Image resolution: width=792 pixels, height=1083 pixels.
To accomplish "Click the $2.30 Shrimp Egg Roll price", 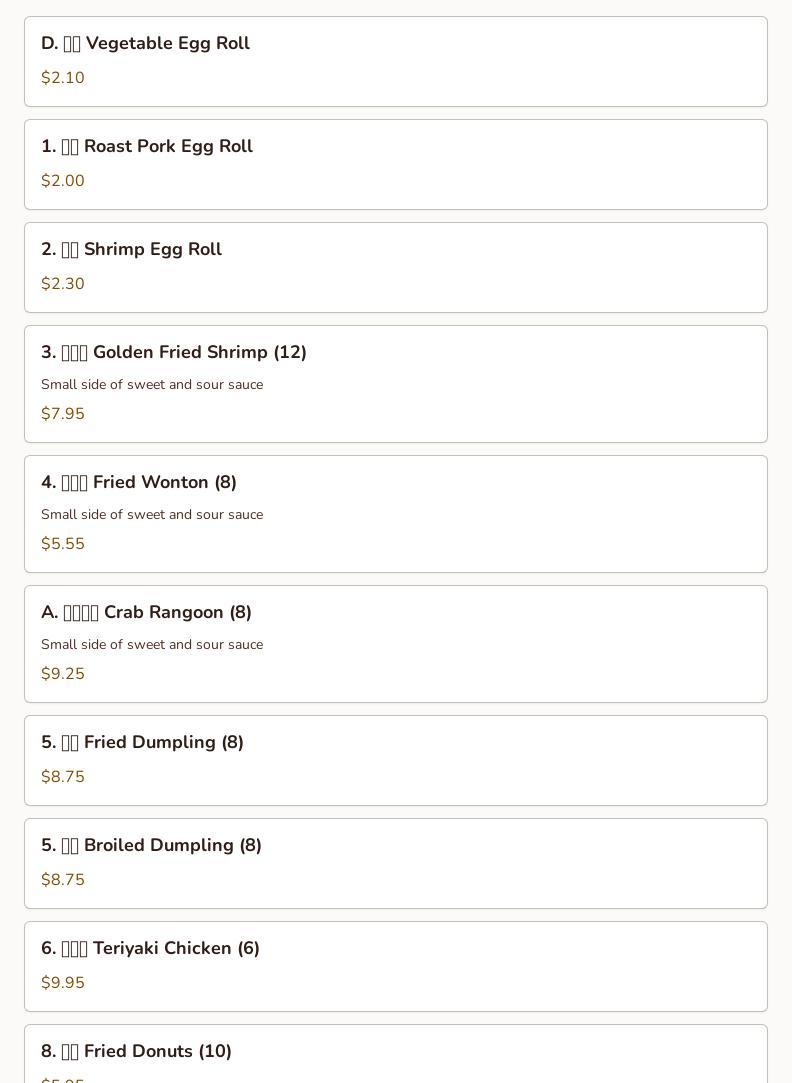I will coord(63,284).
